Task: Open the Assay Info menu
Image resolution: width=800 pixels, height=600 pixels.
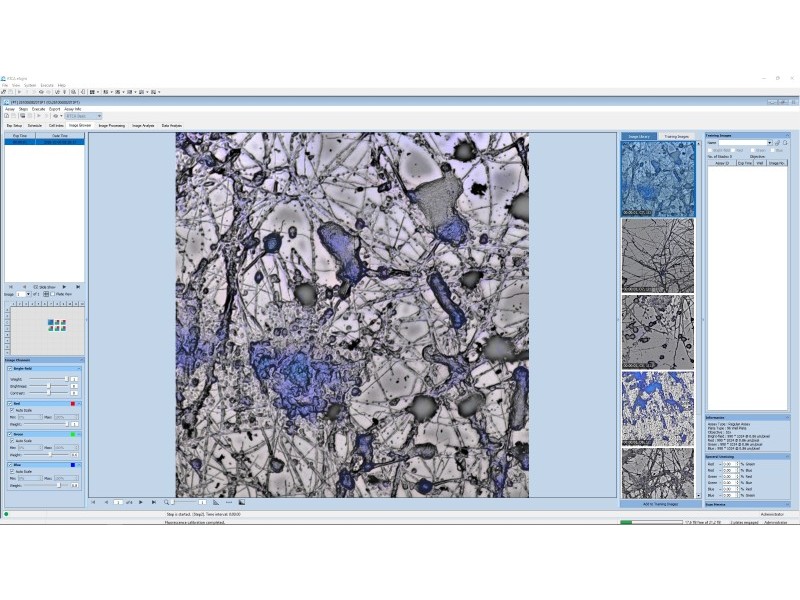Action: (73, 109)
